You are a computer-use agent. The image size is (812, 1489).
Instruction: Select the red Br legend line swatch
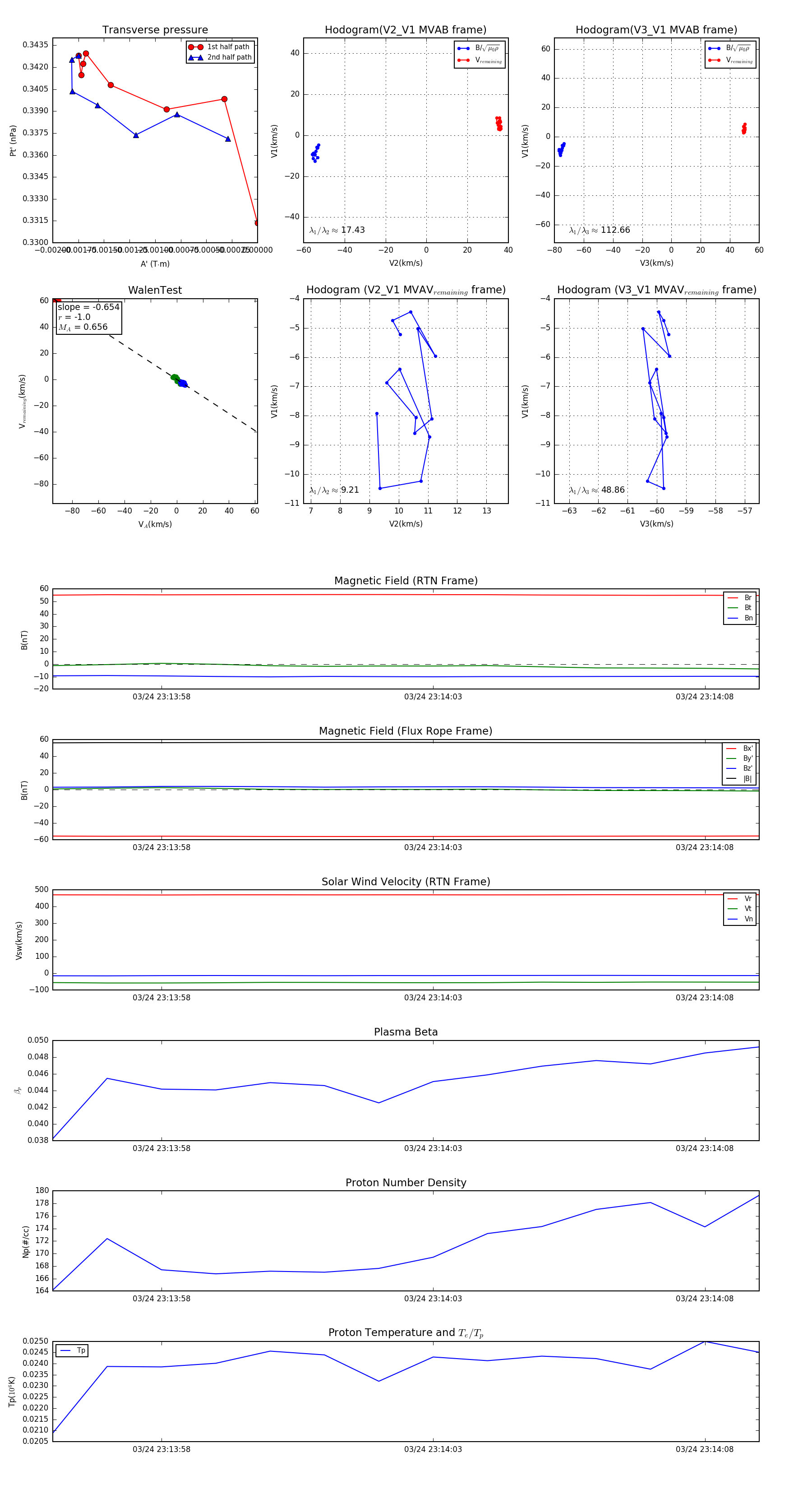733,598
